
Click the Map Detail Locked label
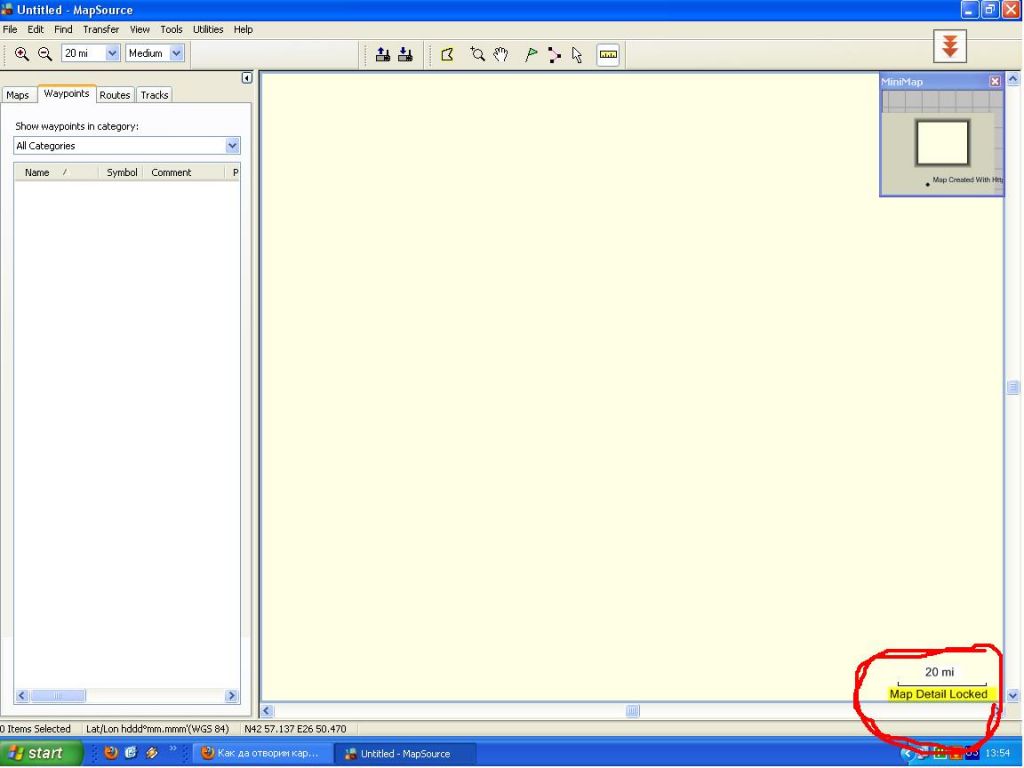point(938,694)
